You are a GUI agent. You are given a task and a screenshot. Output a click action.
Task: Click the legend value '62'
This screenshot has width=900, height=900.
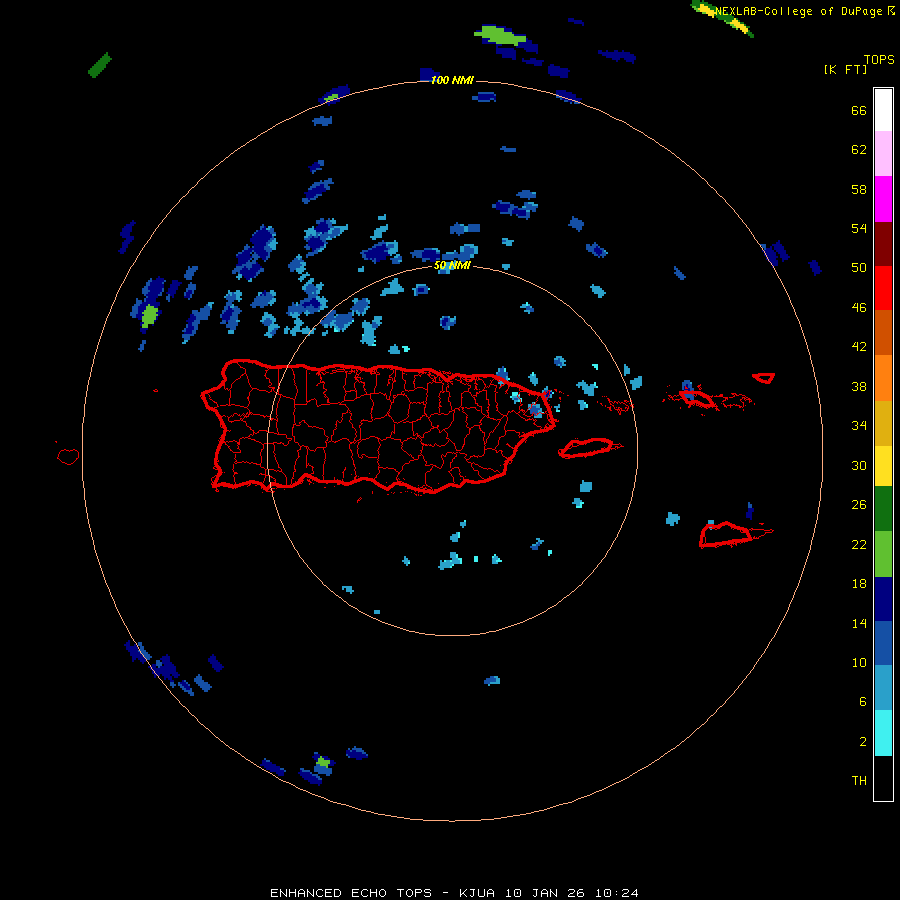pos(859,149)
